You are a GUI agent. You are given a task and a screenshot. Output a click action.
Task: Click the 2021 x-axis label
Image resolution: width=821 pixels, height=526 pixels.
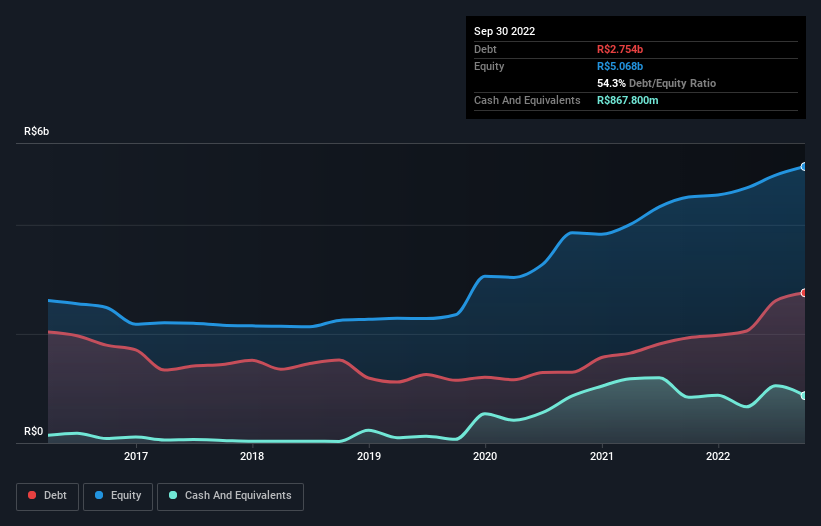coord(602,456)
